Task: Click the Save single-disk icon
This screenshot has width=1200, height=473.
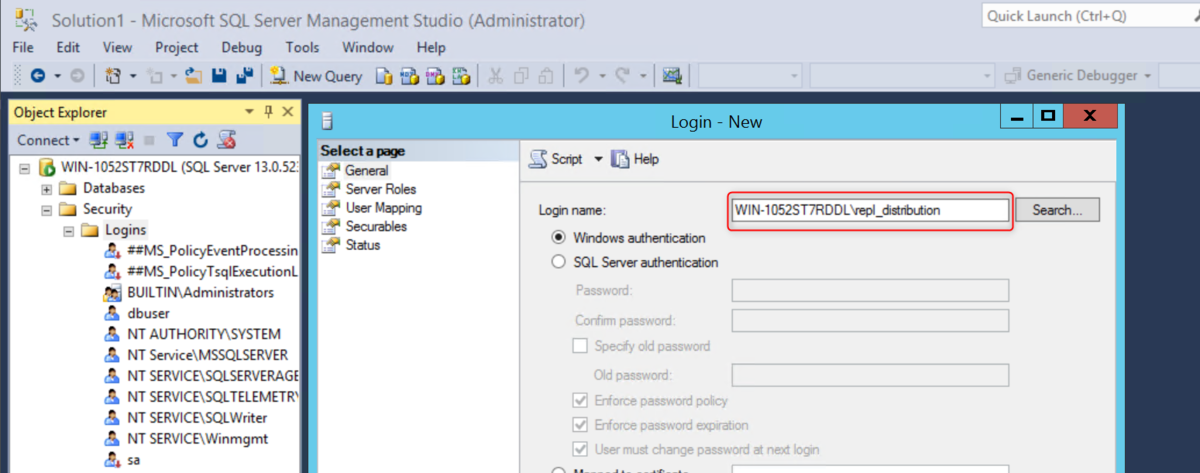Action: pyautogui.click(x=219, y=75)
